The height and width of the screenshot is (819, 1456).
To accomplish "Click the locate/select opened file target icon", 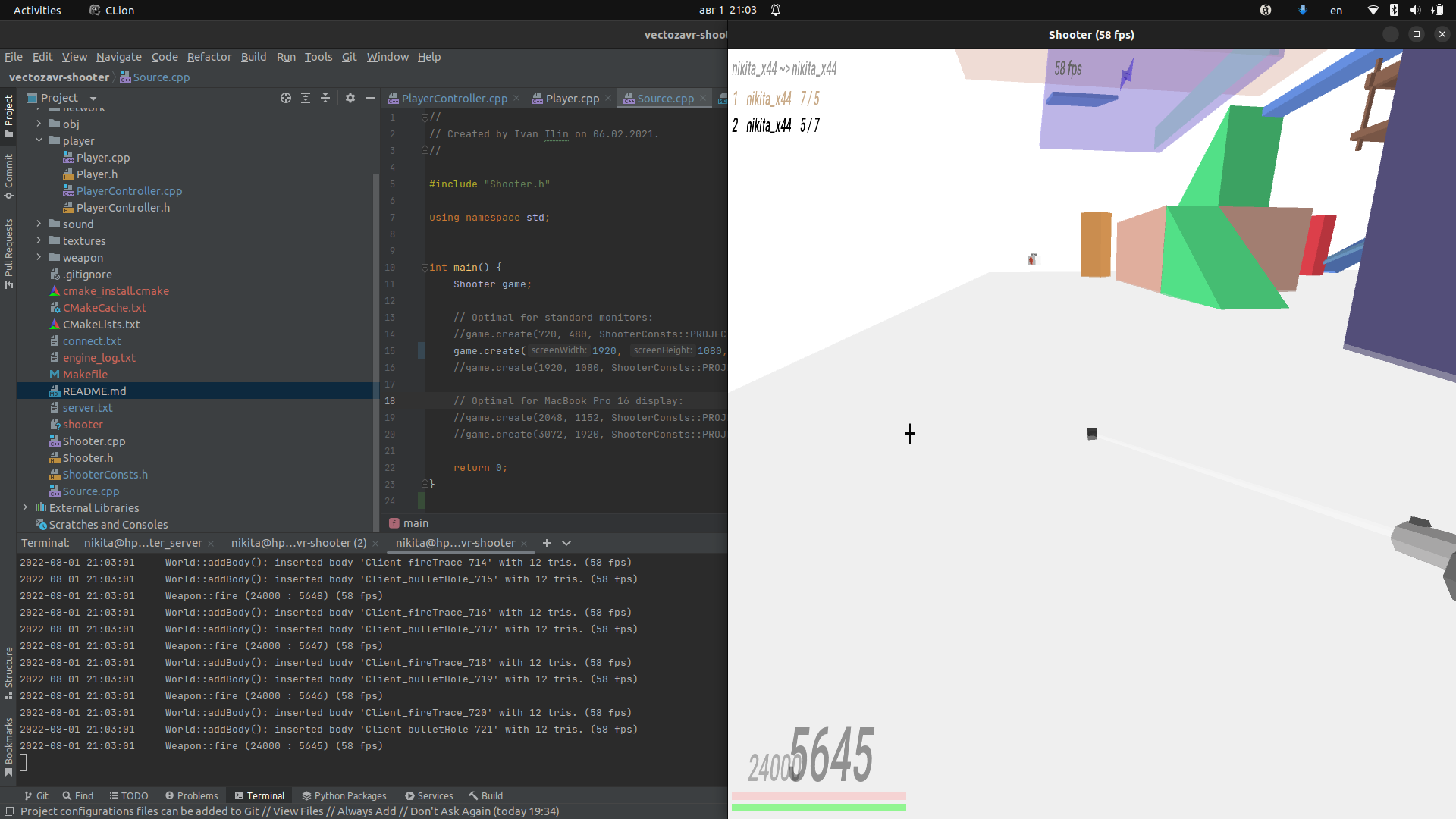I will [x=285, y=98].
